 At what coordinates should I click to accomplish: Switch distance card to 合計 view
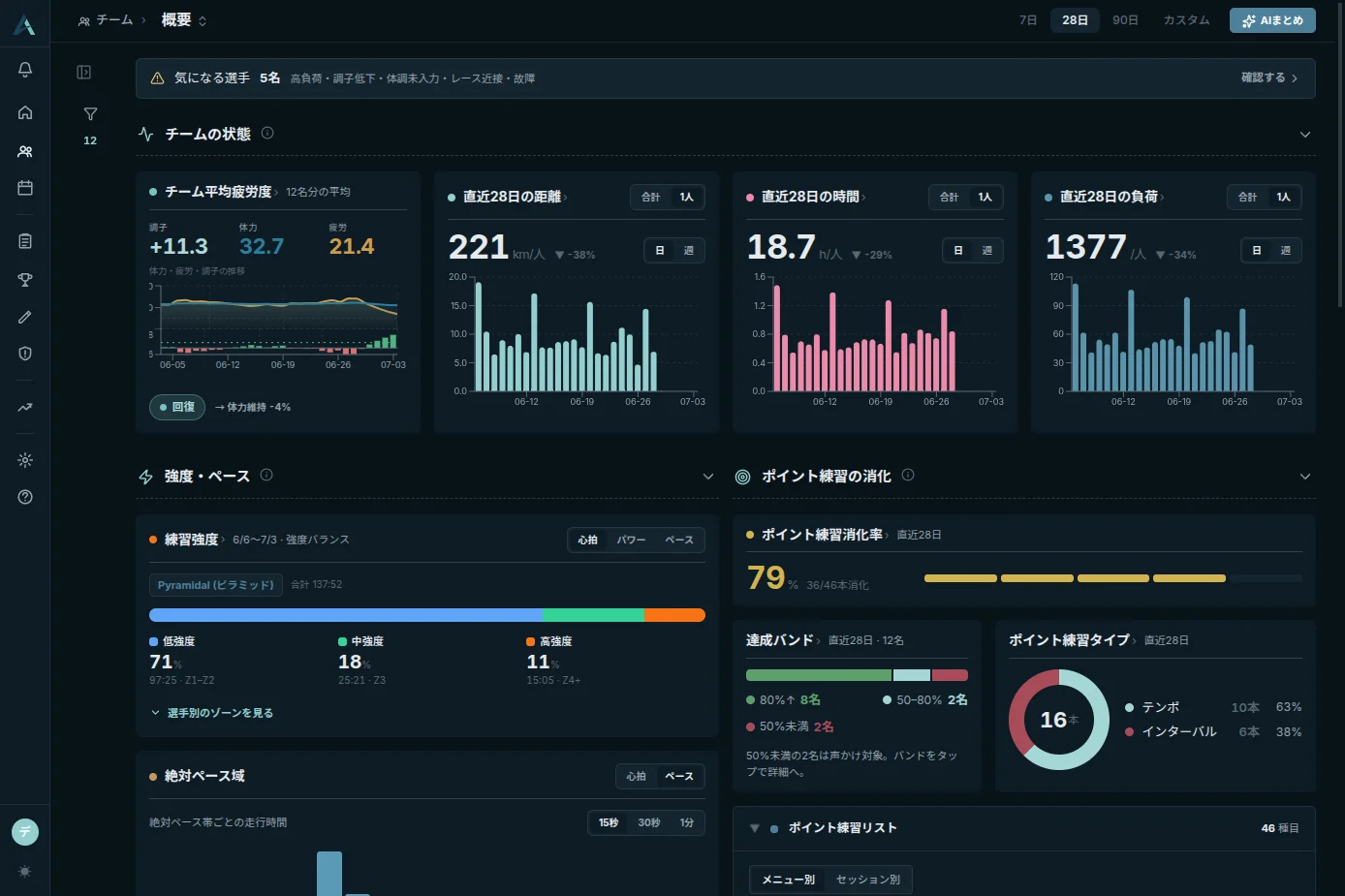coord(650,197)
